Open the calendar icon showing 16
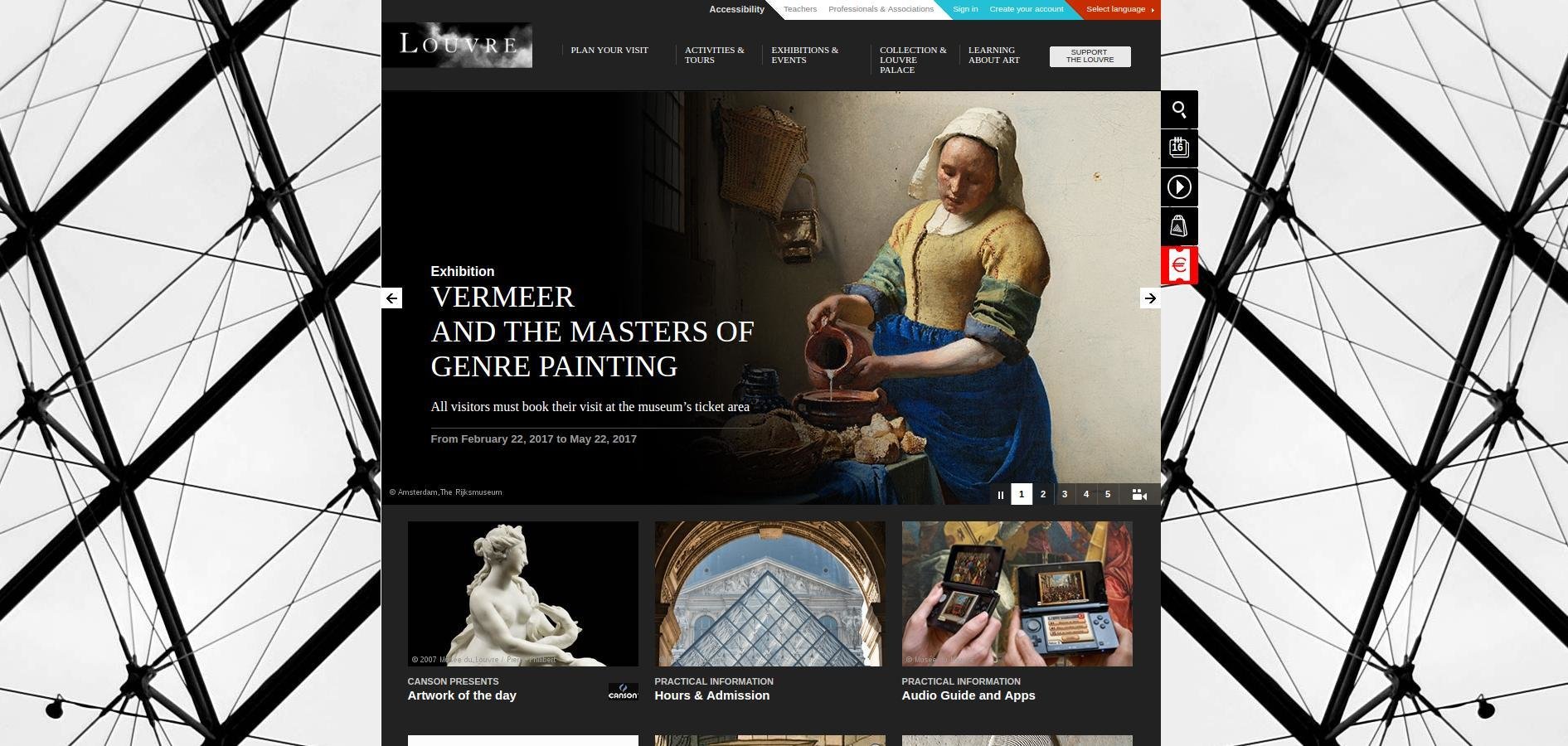 point(1179,148)
